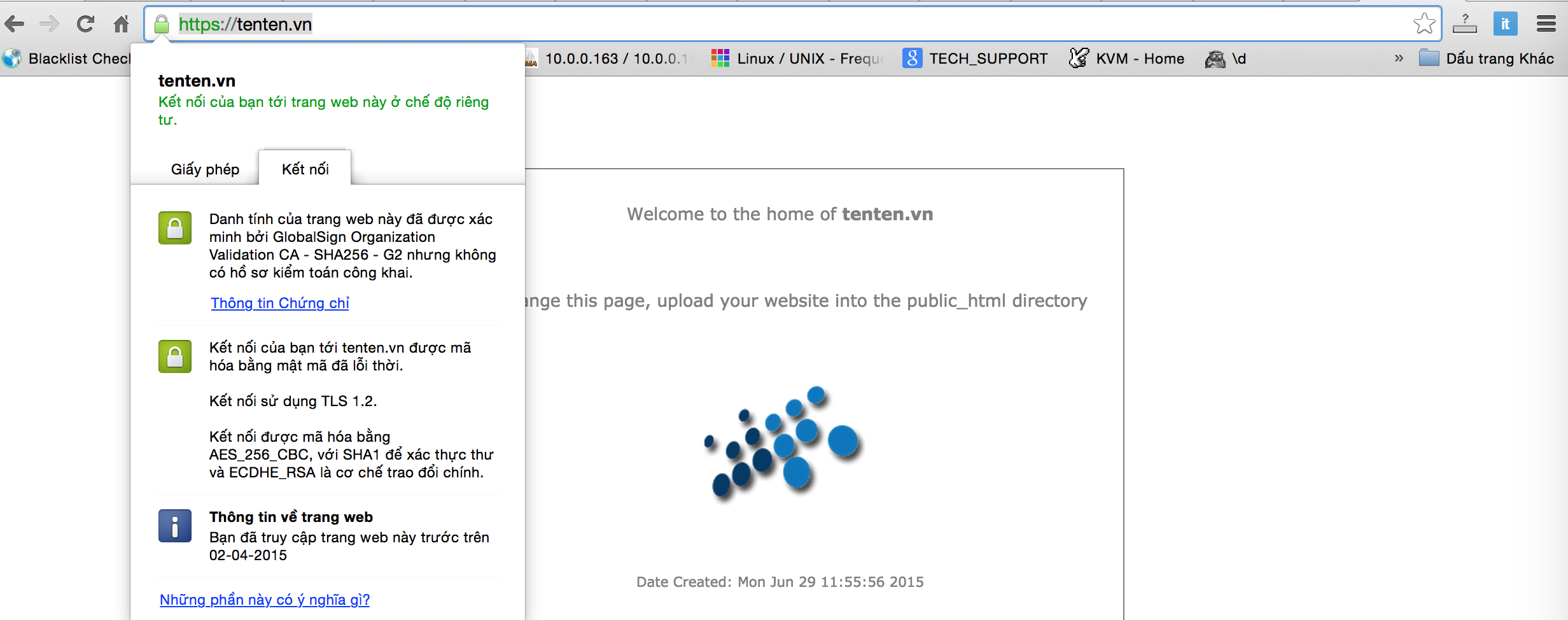Click the 'Welcome to the home of tenten.vn' heading
Screen dimensions: 1568x620
point(780,214)
